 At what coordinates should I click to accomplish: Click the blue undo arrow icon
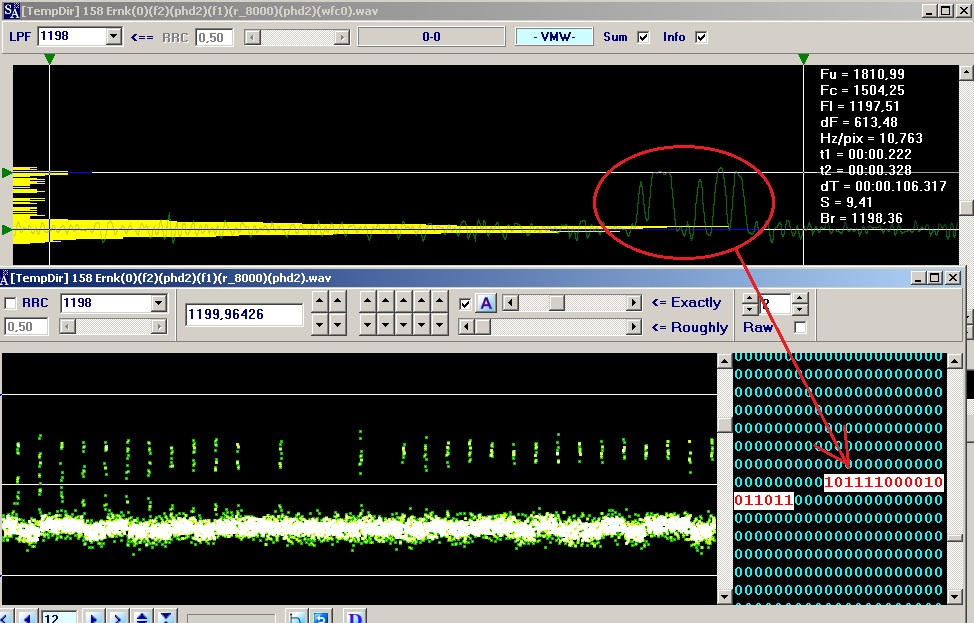click(321, 617)
